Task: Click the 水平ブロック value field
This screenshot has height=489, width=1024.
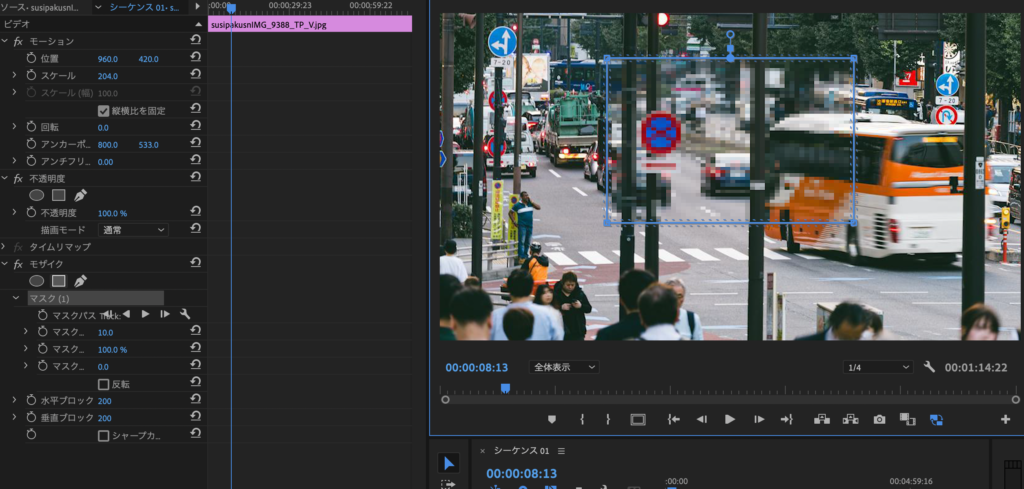Action: [104, 401]
